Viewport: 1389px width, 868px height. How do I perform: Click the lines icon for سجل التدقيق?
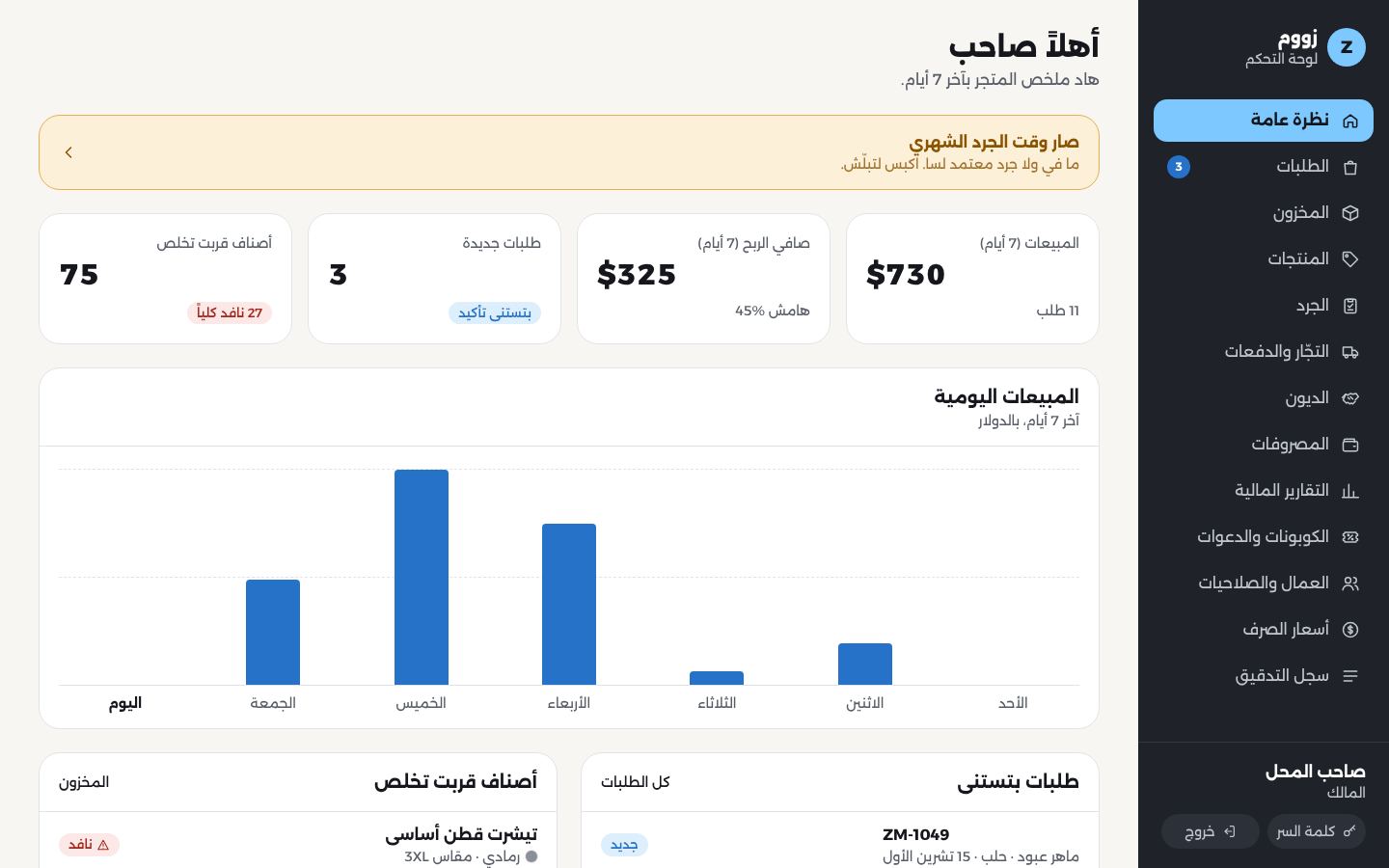point(1350,676)
